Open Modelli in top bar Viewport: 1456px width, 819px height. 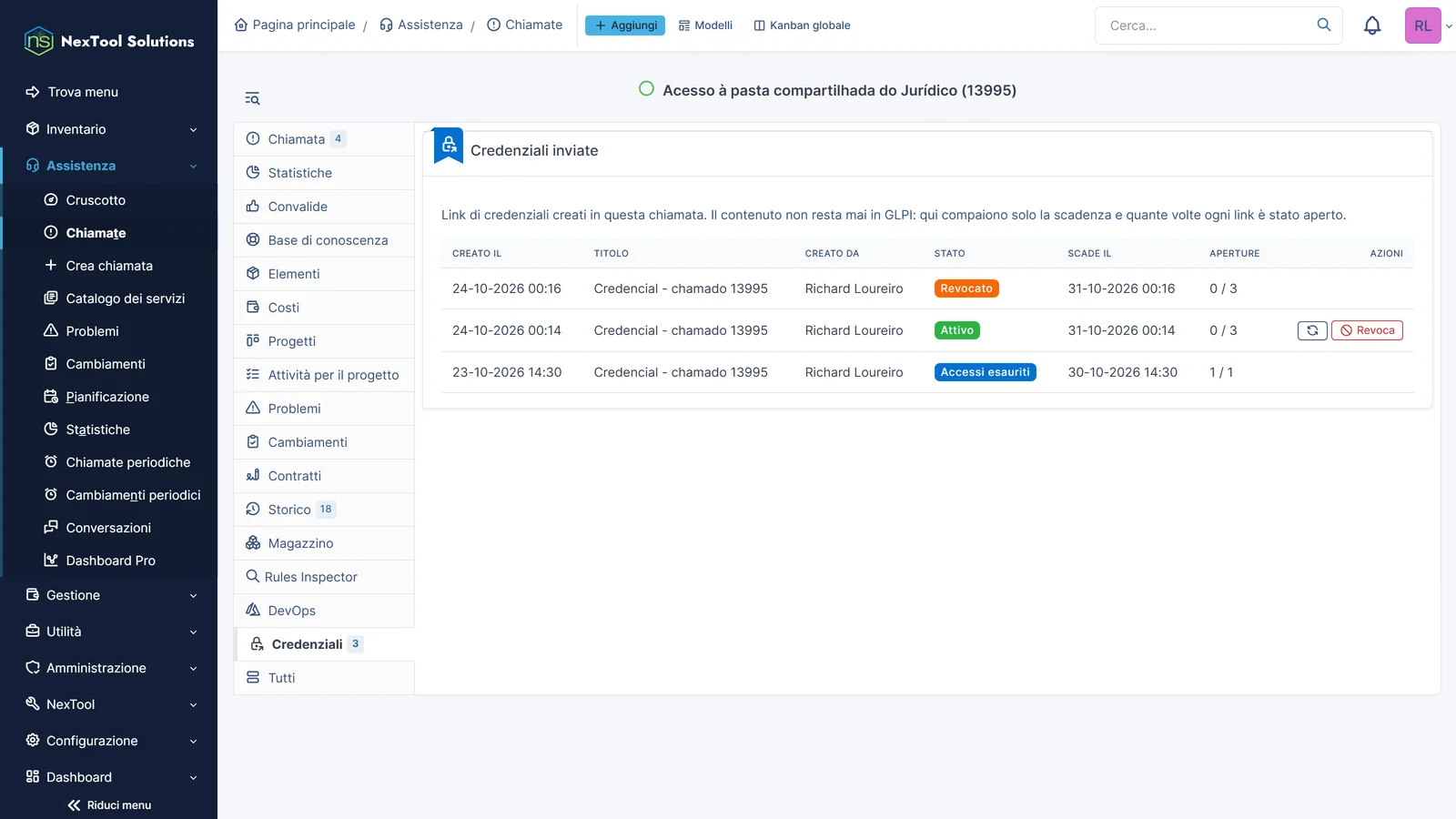coord(705,25)
